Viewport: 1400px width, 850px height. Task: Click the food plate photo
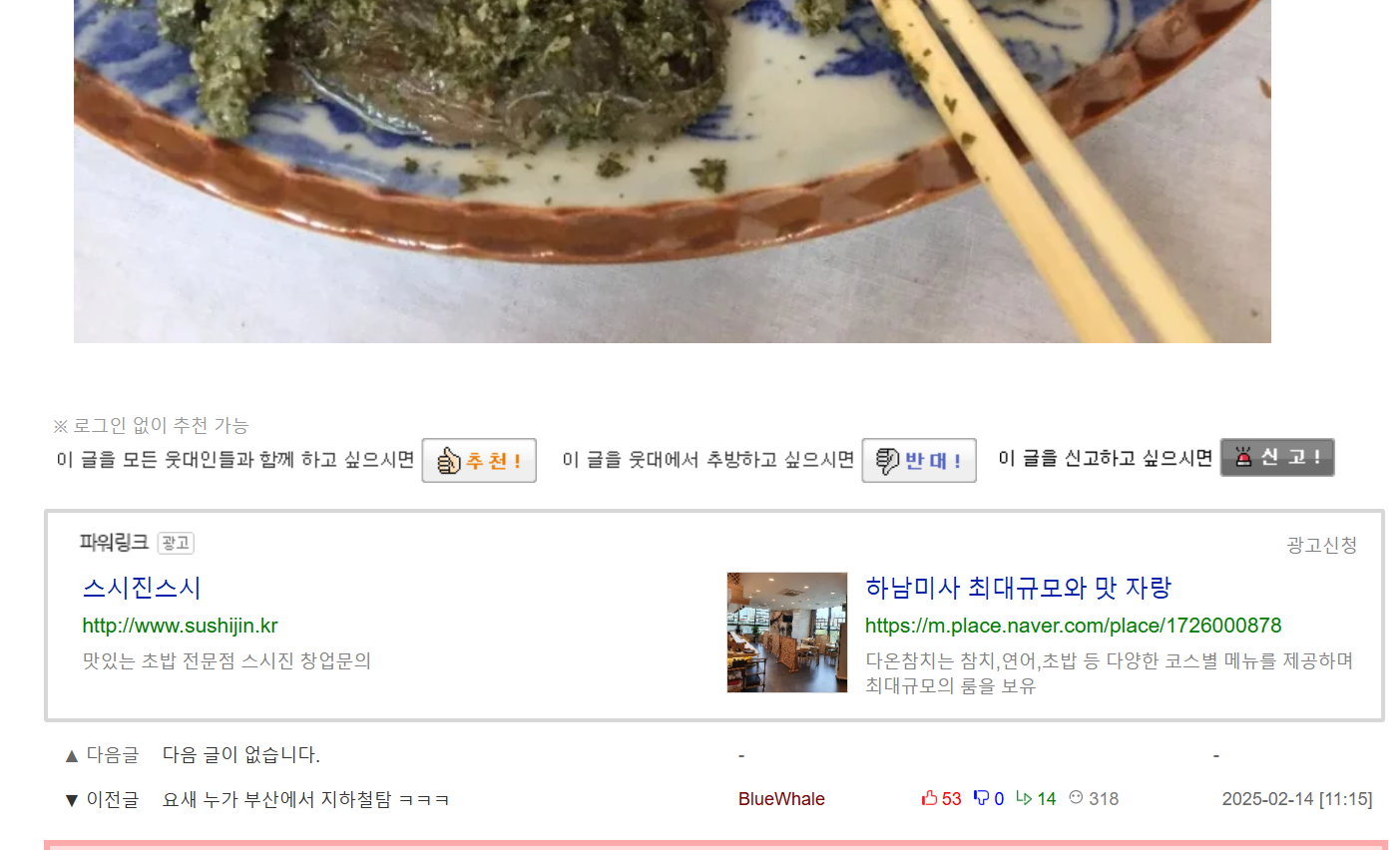[673, 172]
